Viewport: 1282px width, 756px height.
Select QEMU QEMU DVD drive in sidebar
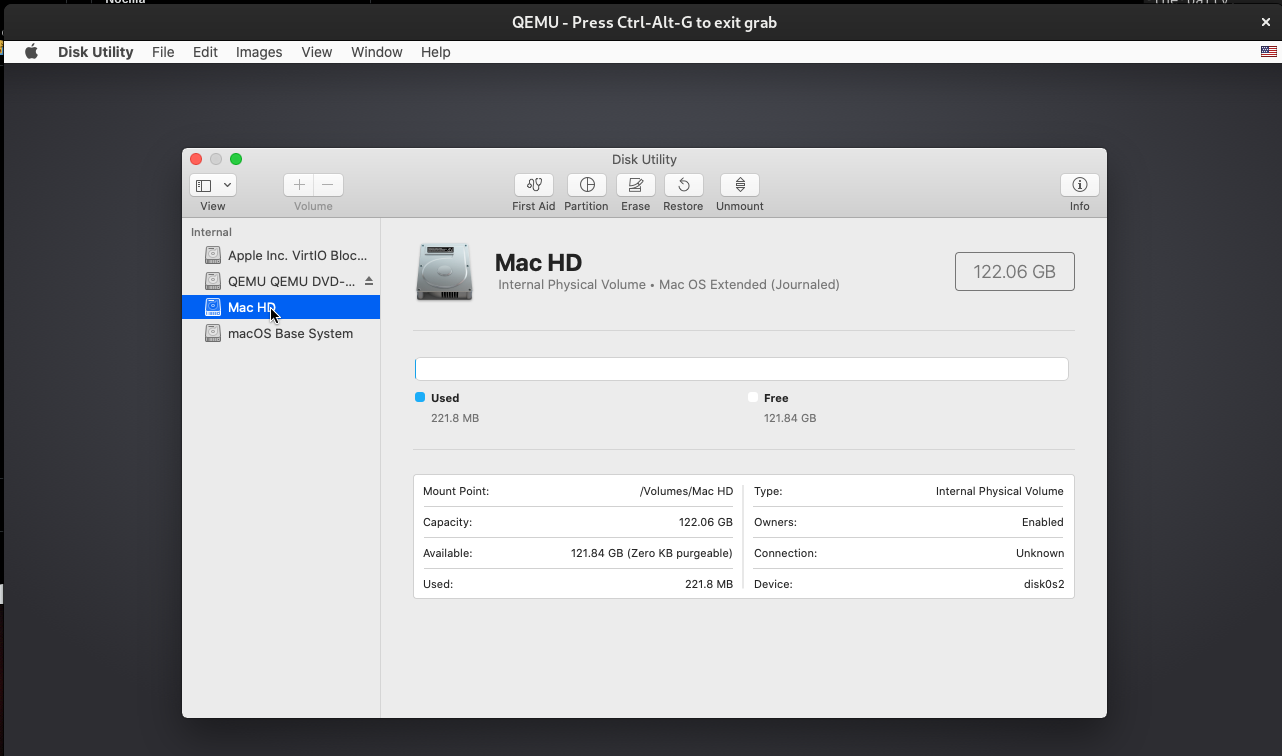pos(281,281)
